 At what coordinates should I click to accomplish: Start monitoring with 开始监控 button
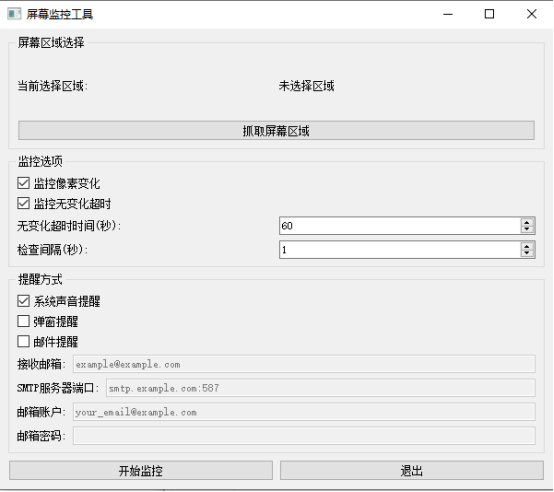click(x=141, y=470)
